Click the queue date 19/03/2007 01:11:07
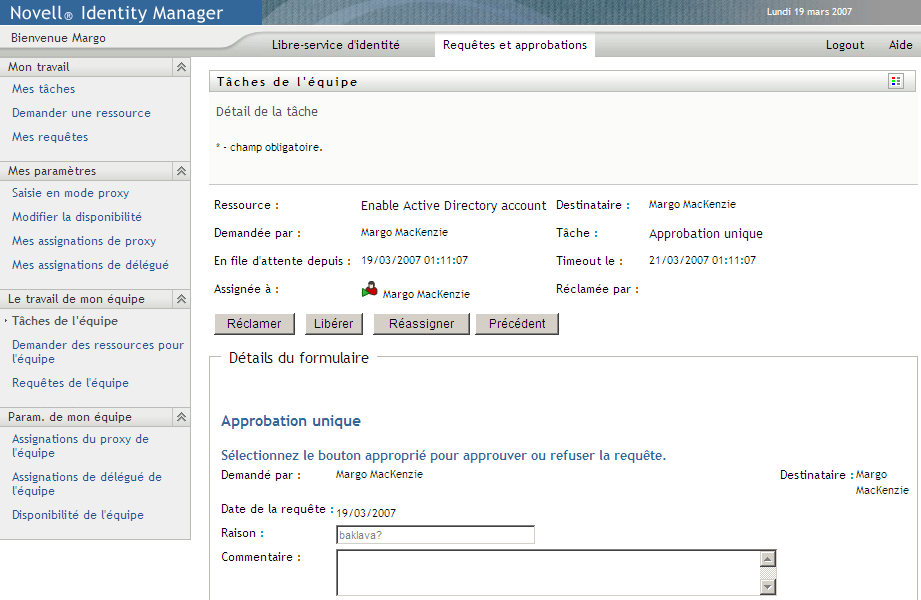 pos(414,260)
